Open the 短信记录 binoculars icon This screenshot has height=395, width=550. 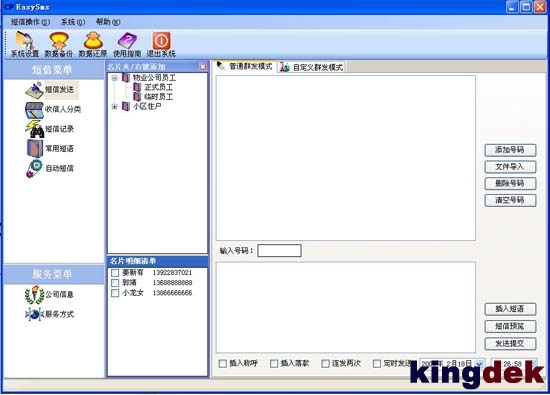coord(34,129)
